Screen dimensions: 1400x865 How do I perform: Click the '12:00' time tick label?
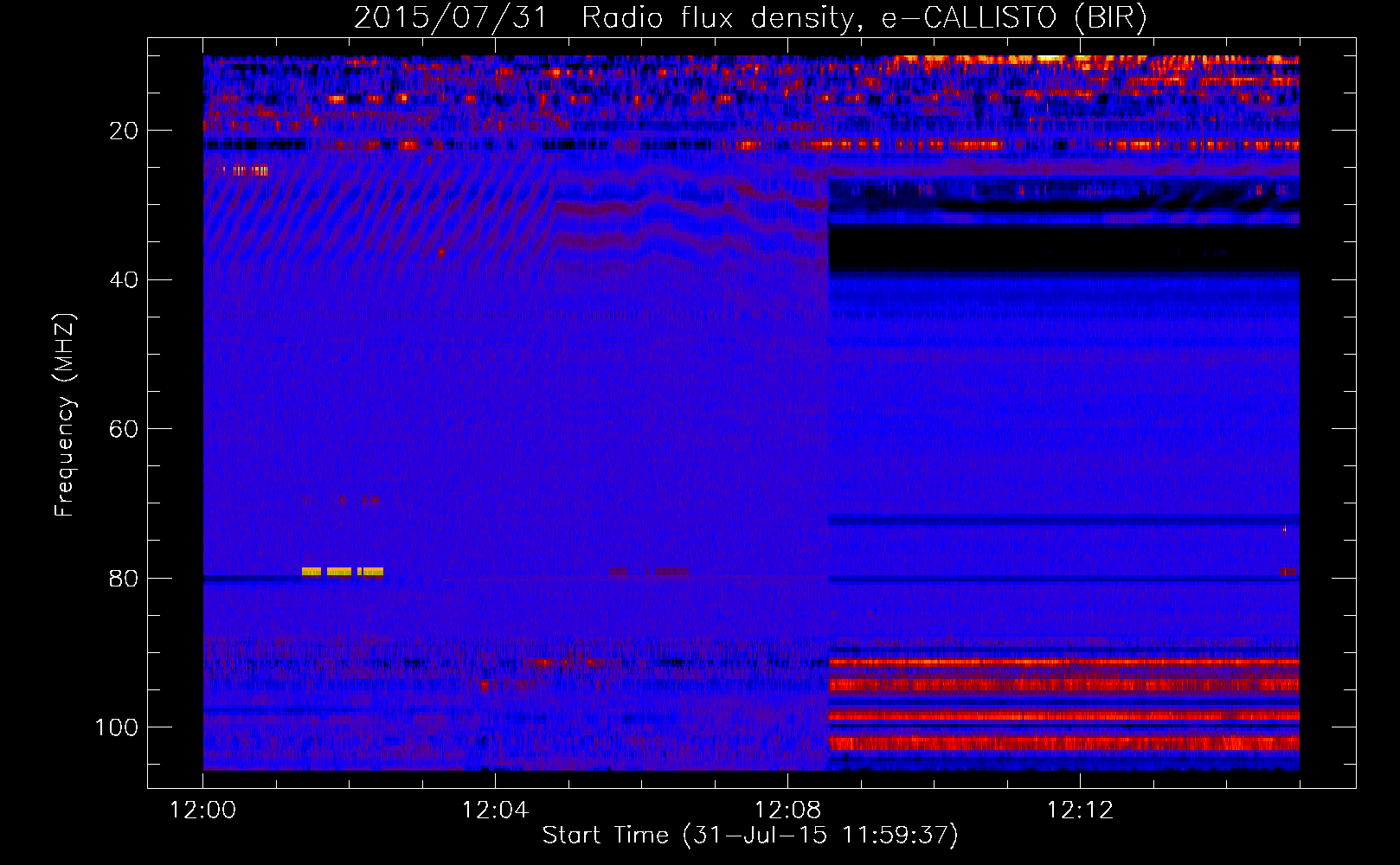click(x=203, y=811)
